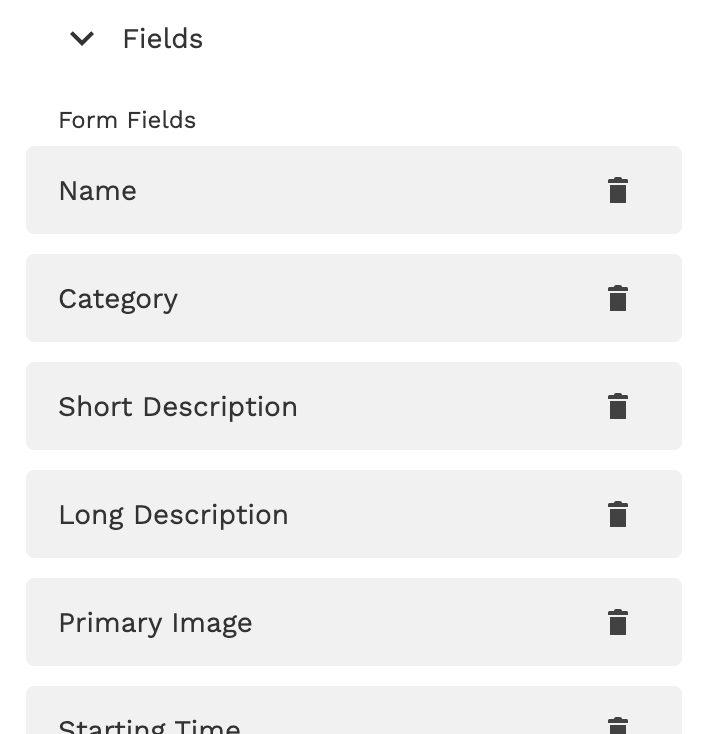Select the Primary Image field label
The width and height of the screenshot is (702, 734).
155,623
